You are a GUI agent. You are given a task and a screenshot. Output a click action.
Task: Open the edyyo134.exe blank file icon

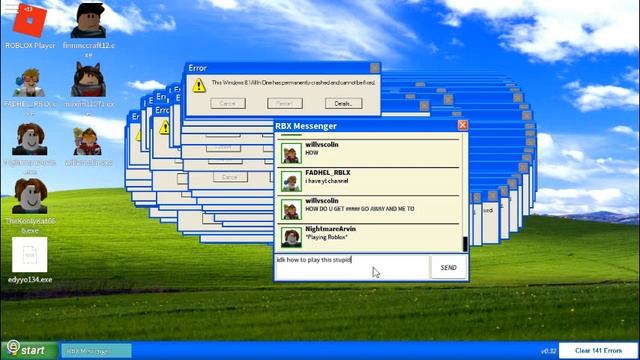click(30, 255)
